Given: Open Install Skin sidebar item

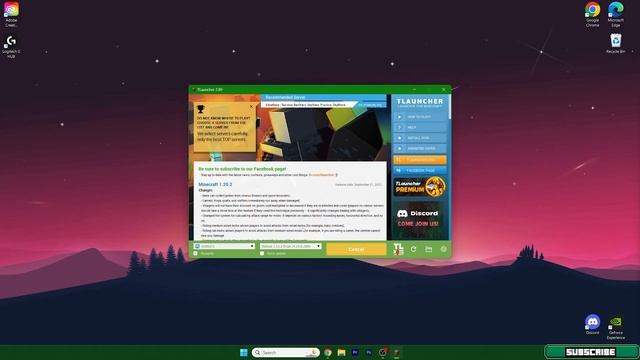Looking at the screenshot, I should click(420, 138).
